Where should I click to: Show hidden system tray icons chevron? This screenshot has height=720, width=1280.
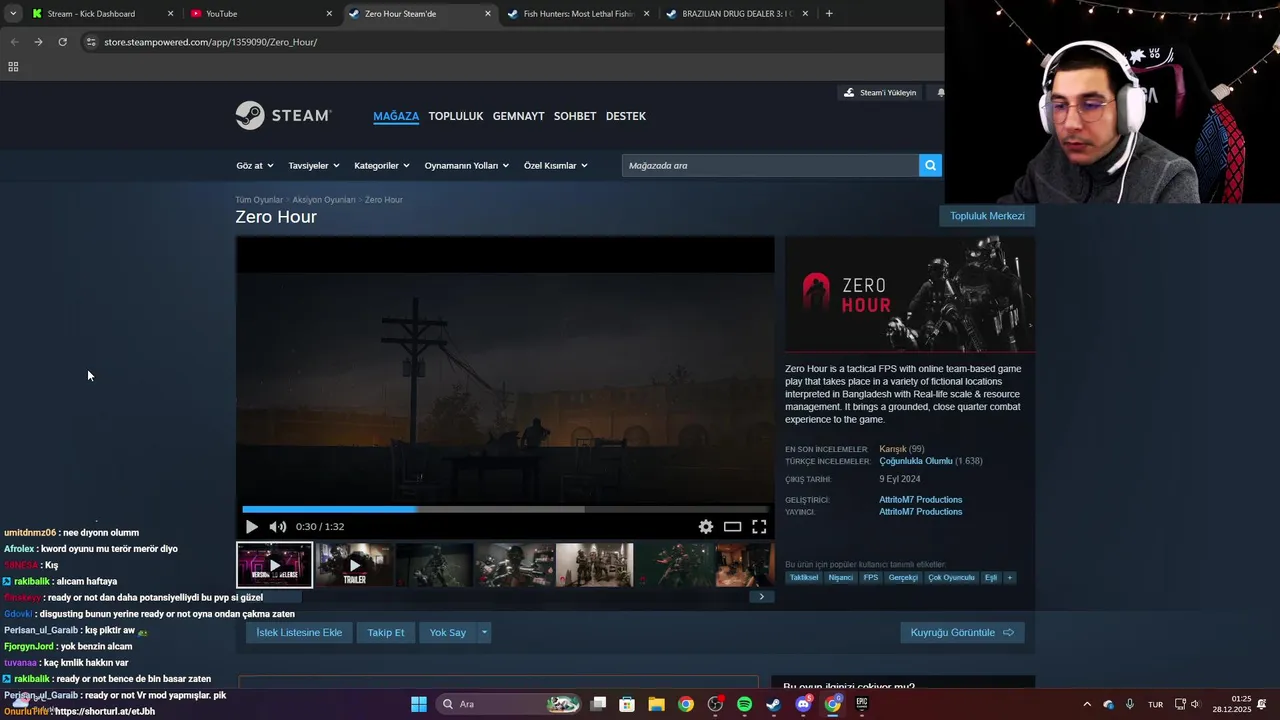1087,704
